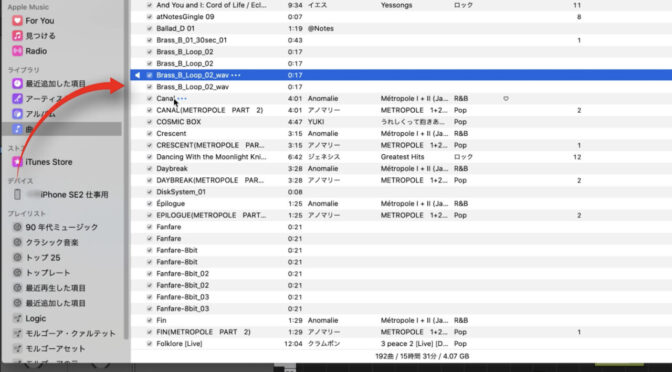Select the Dancing With the Moonlight Kni... song
Image resolution: width=672 pixels, height=372 pixels.
(x=211, y=157)
